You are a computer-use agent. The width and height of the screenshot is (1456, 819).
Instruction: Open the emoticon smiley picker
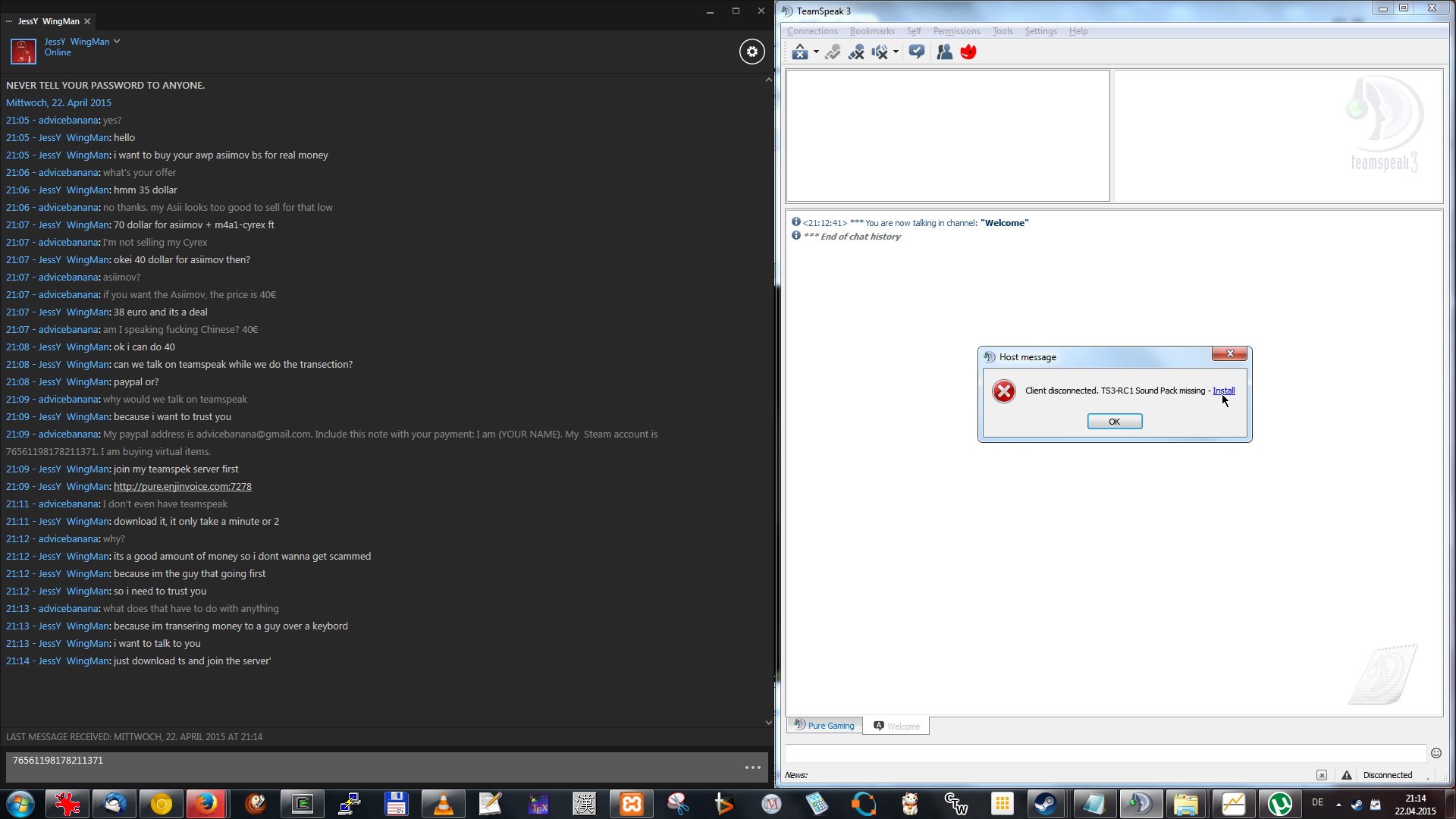pos(1436,753)
